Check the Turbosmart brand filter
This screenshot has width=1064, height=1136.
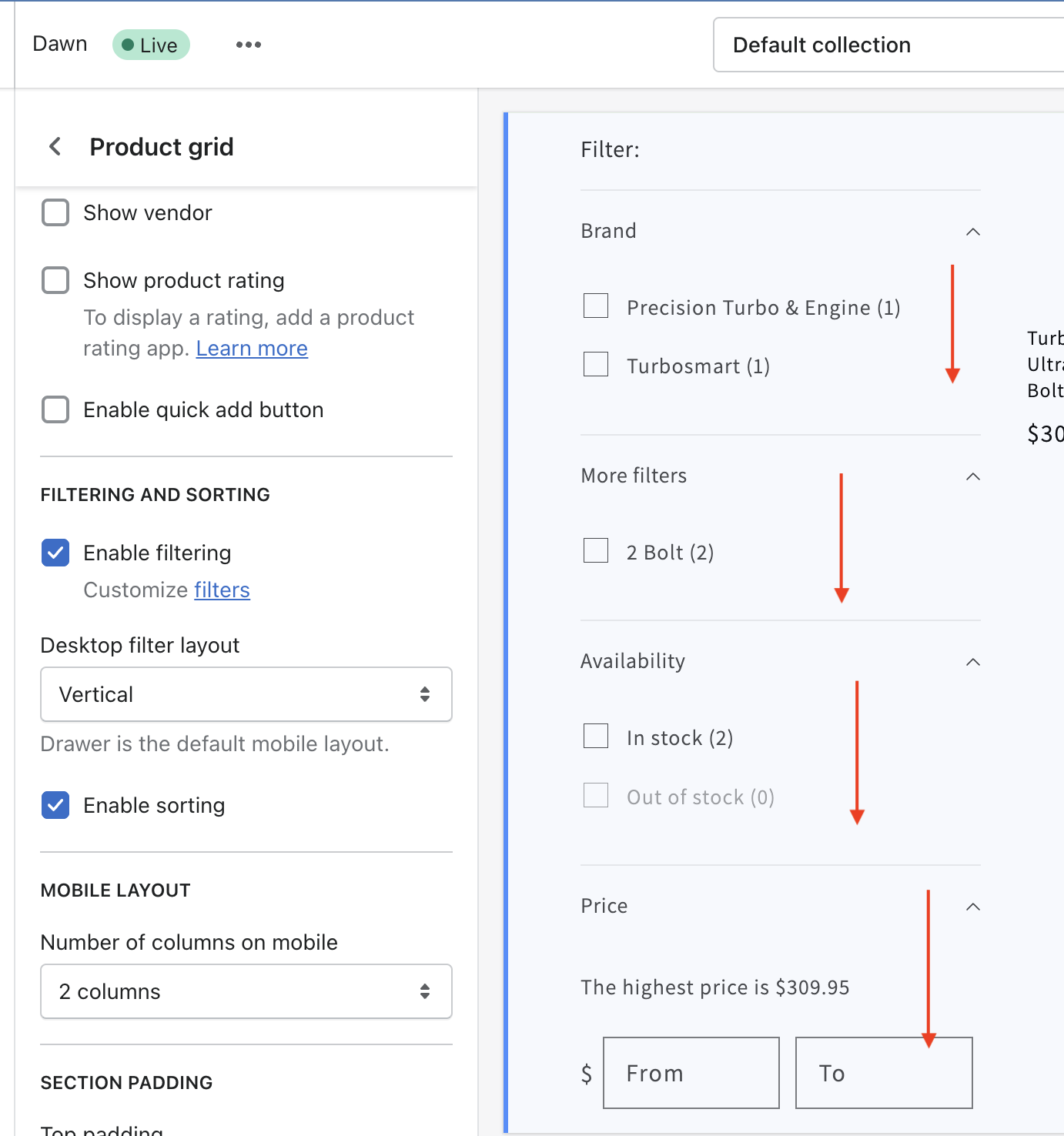click(x=596, y=364)
